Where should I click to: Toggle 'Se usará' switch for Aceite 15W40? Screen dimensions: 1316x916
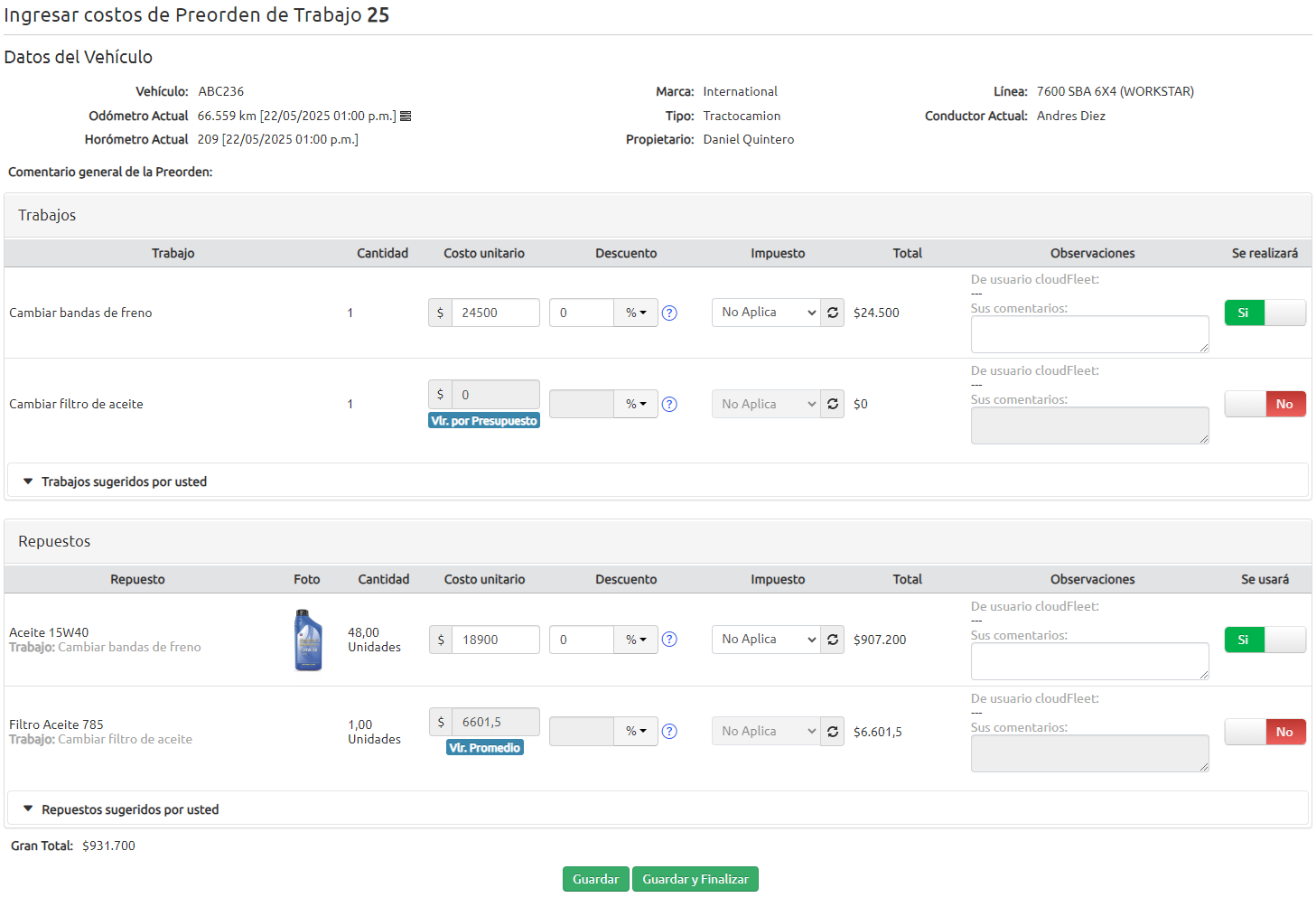coord(1265,640)
